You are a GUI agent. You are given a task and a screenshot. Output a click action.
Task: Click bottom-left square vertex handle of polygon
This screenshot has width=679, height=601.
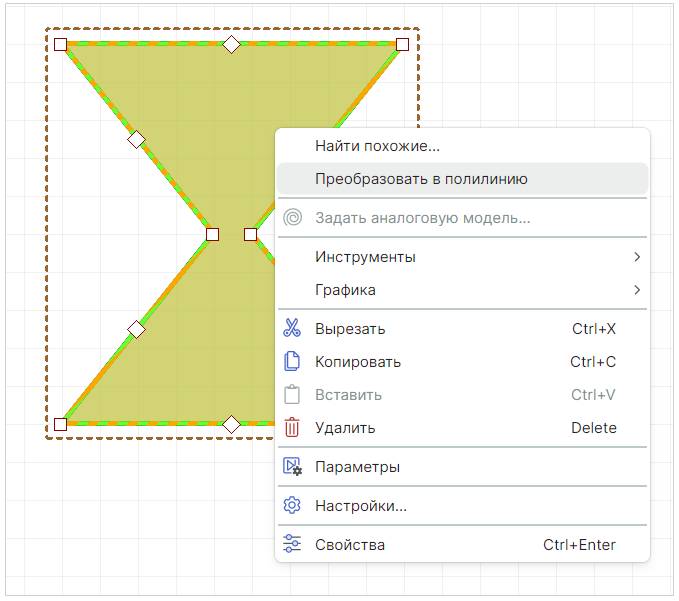[60, 424]
